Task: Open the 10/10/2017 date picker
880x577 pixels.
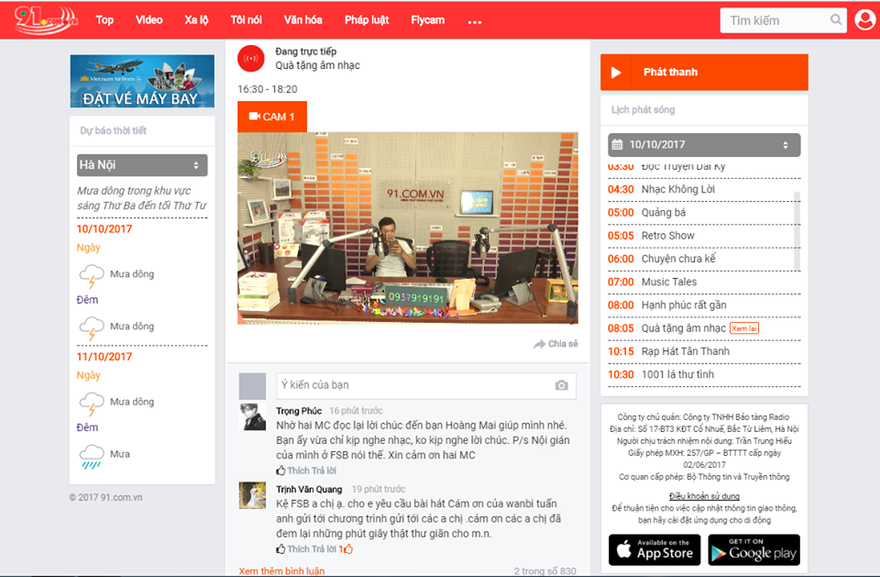Action: click(704, 145)
